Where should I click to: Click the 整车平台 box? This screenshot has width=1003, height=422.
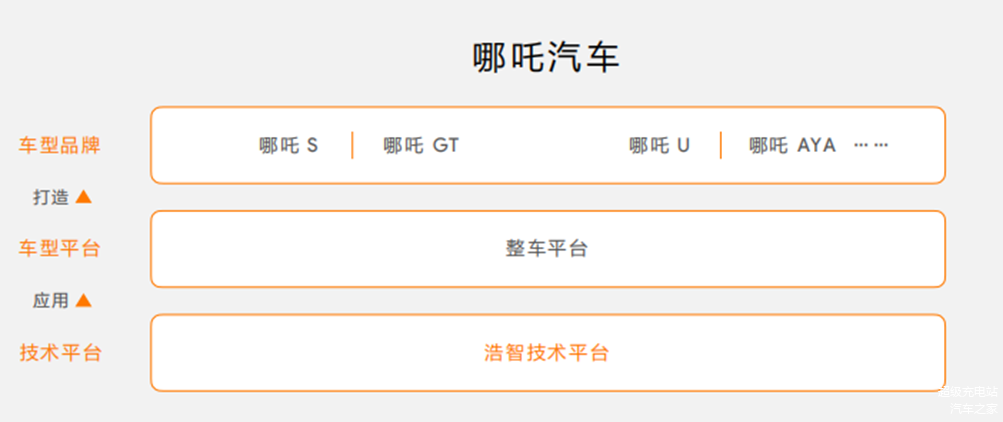coord(548,249)
